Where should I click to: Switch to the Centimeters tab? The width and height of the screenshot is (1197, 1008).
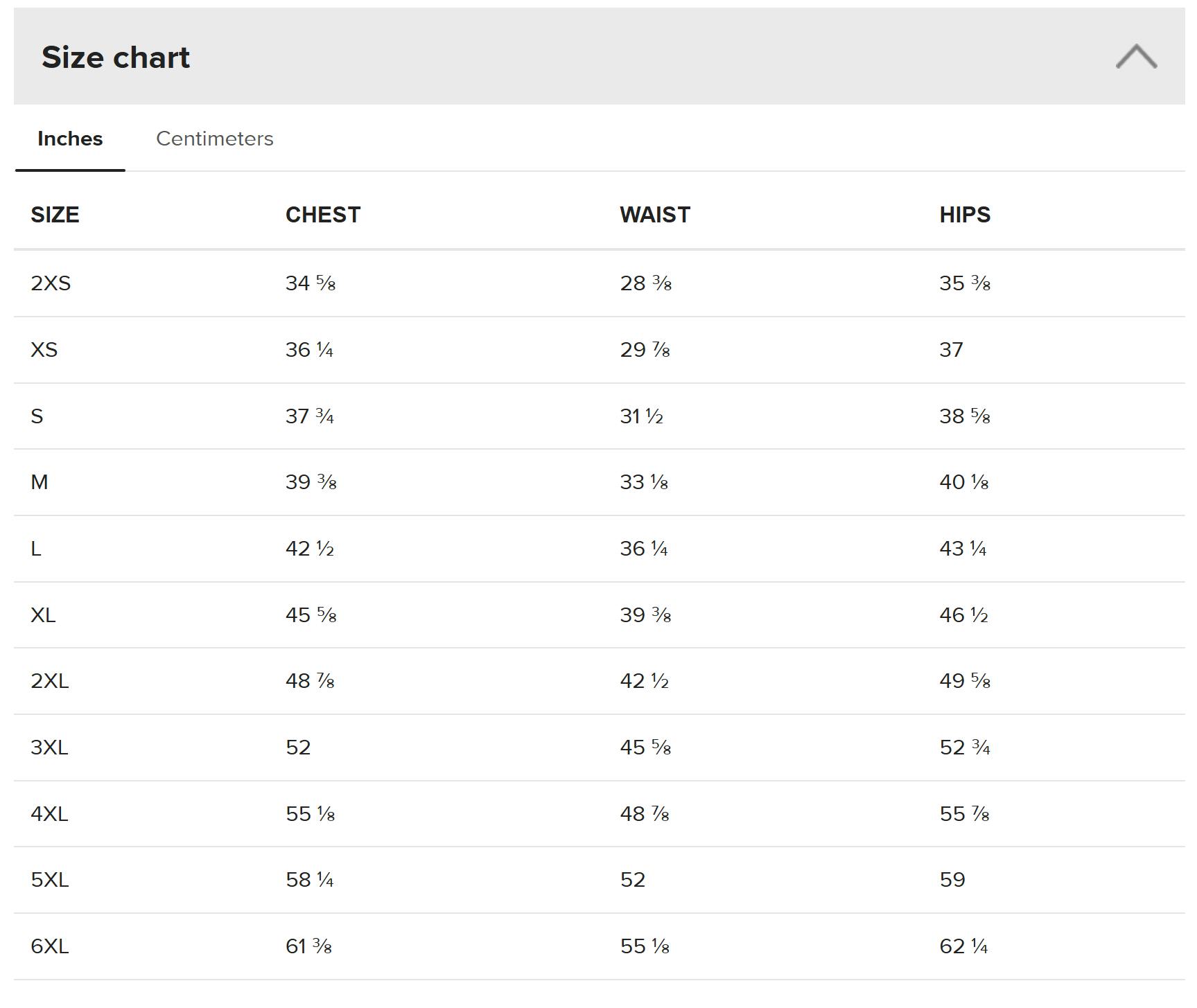214,139
